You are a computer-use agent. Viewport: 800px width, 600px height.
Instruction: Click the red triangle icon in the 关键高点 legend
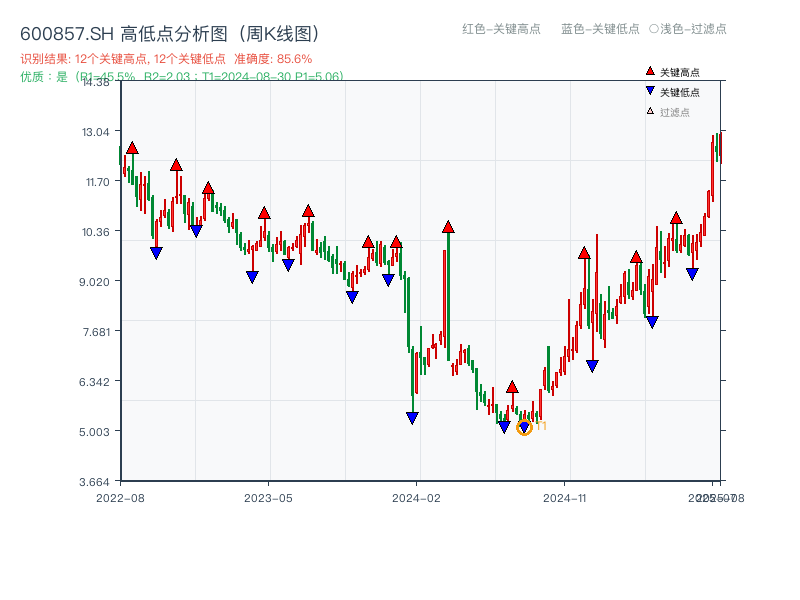point(650,71)
